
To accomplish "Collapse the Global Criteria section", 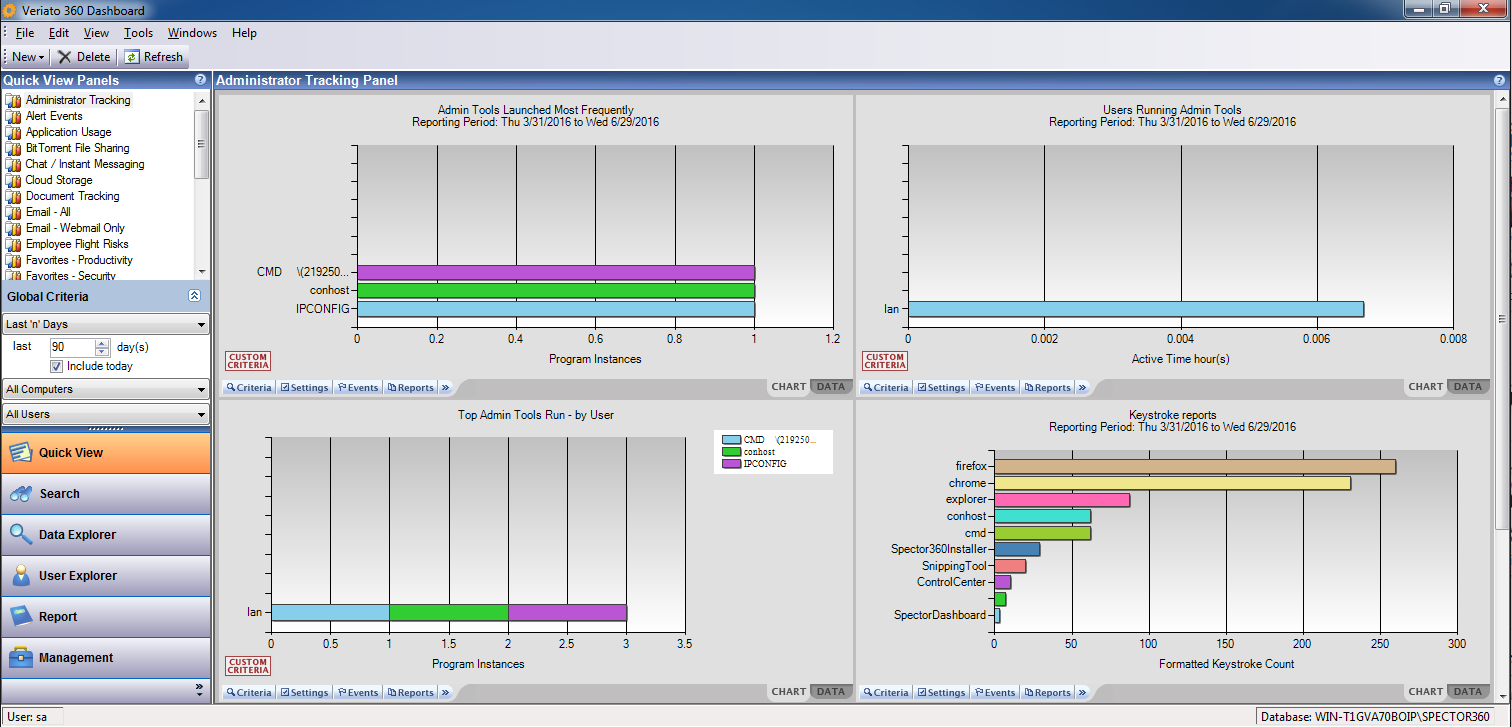I will pos(194,296).
